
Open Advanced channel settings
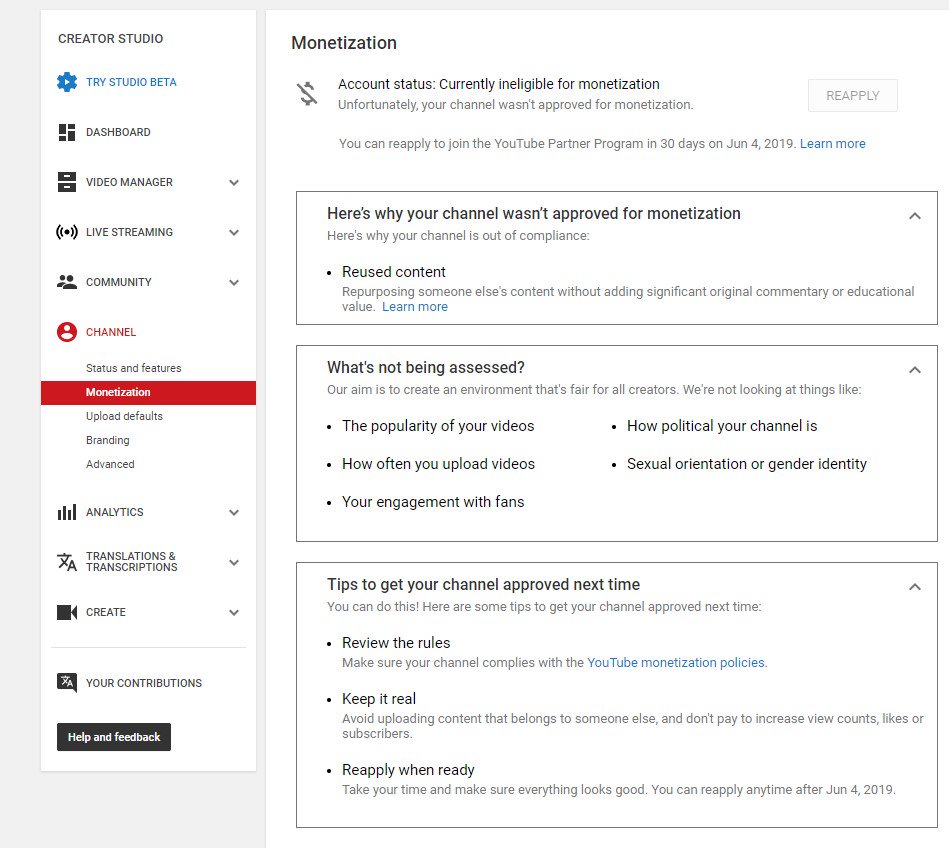110,464
